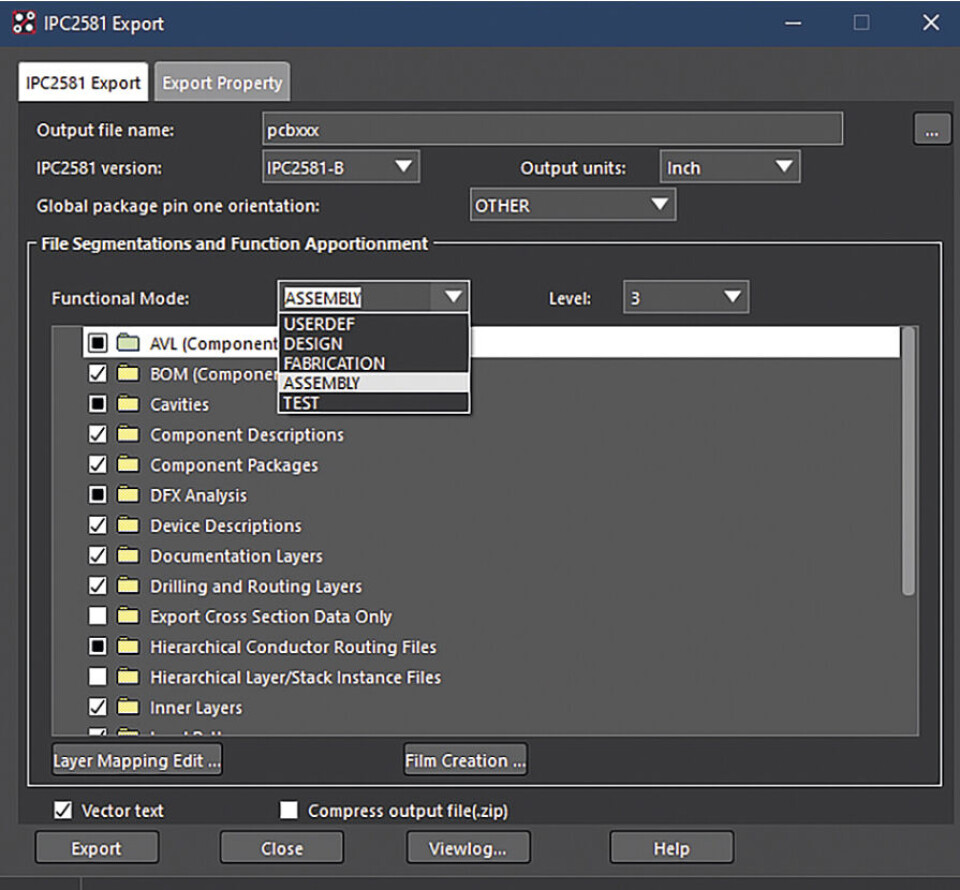
Task: Open the Level dropdown
Action: pyautogui.click(x=686, y=297)
